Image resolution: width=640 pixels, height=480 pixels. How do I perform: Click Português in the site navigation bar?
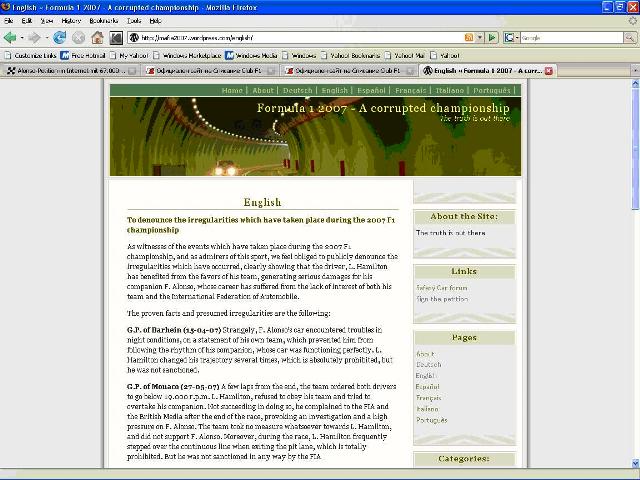(x=492, y=91)
